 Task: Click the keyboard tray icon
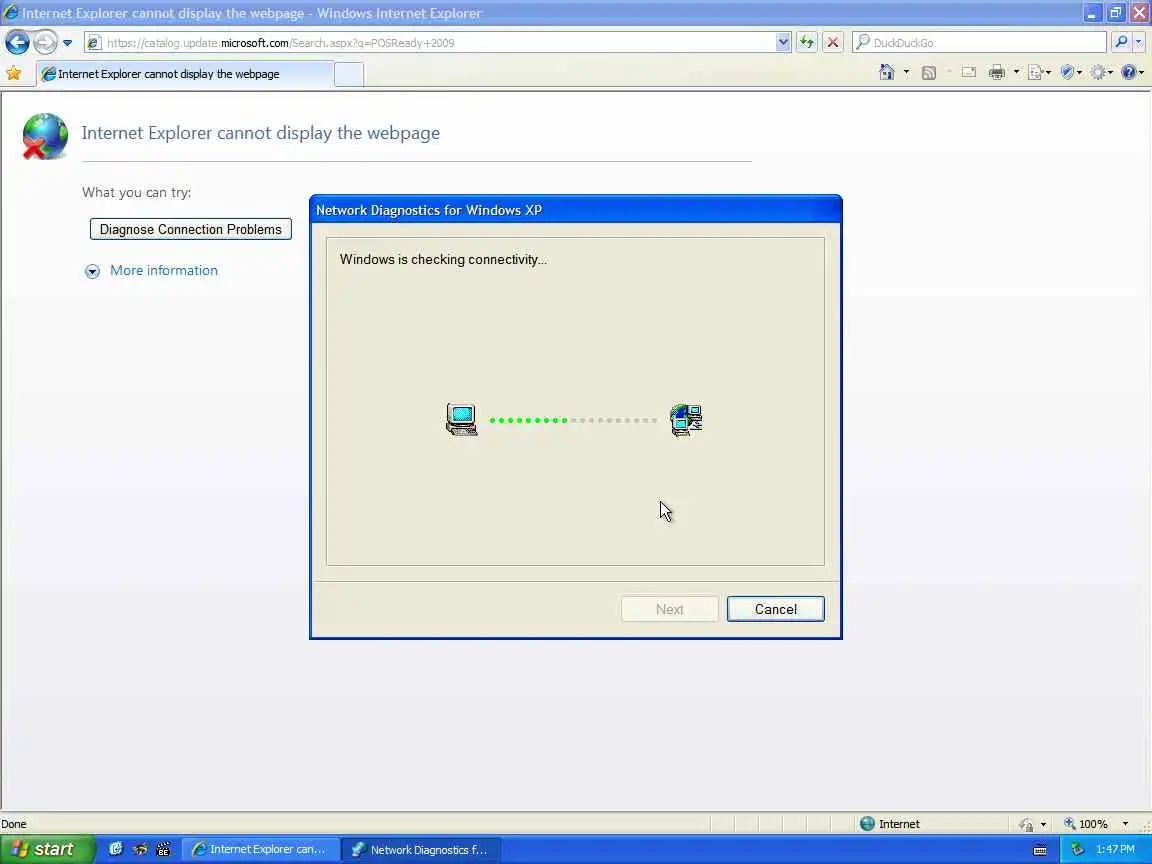[1040, 850]
